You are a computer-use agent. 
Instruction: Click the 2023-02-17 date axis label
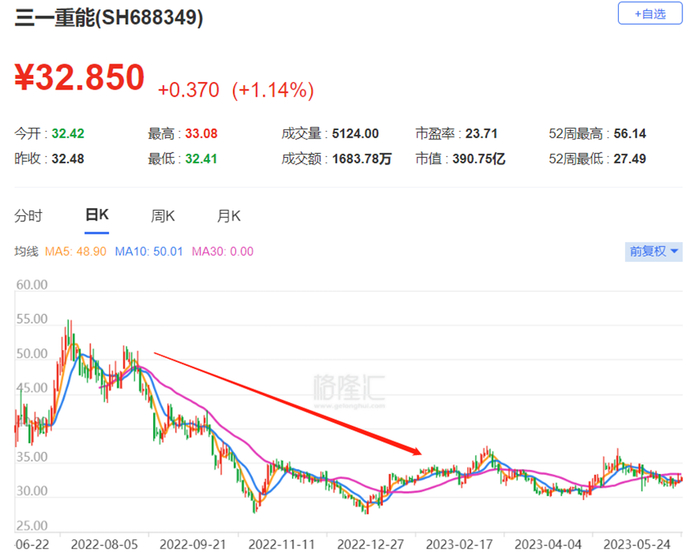[x=459, y=544]
